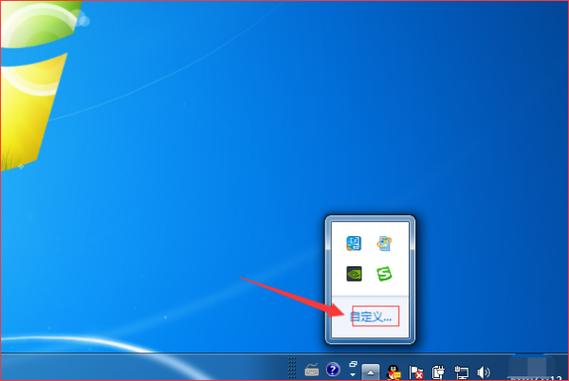Click the document-with-orange-ring icon in tray popup
The image size is (569, 381).
[384, 243]
